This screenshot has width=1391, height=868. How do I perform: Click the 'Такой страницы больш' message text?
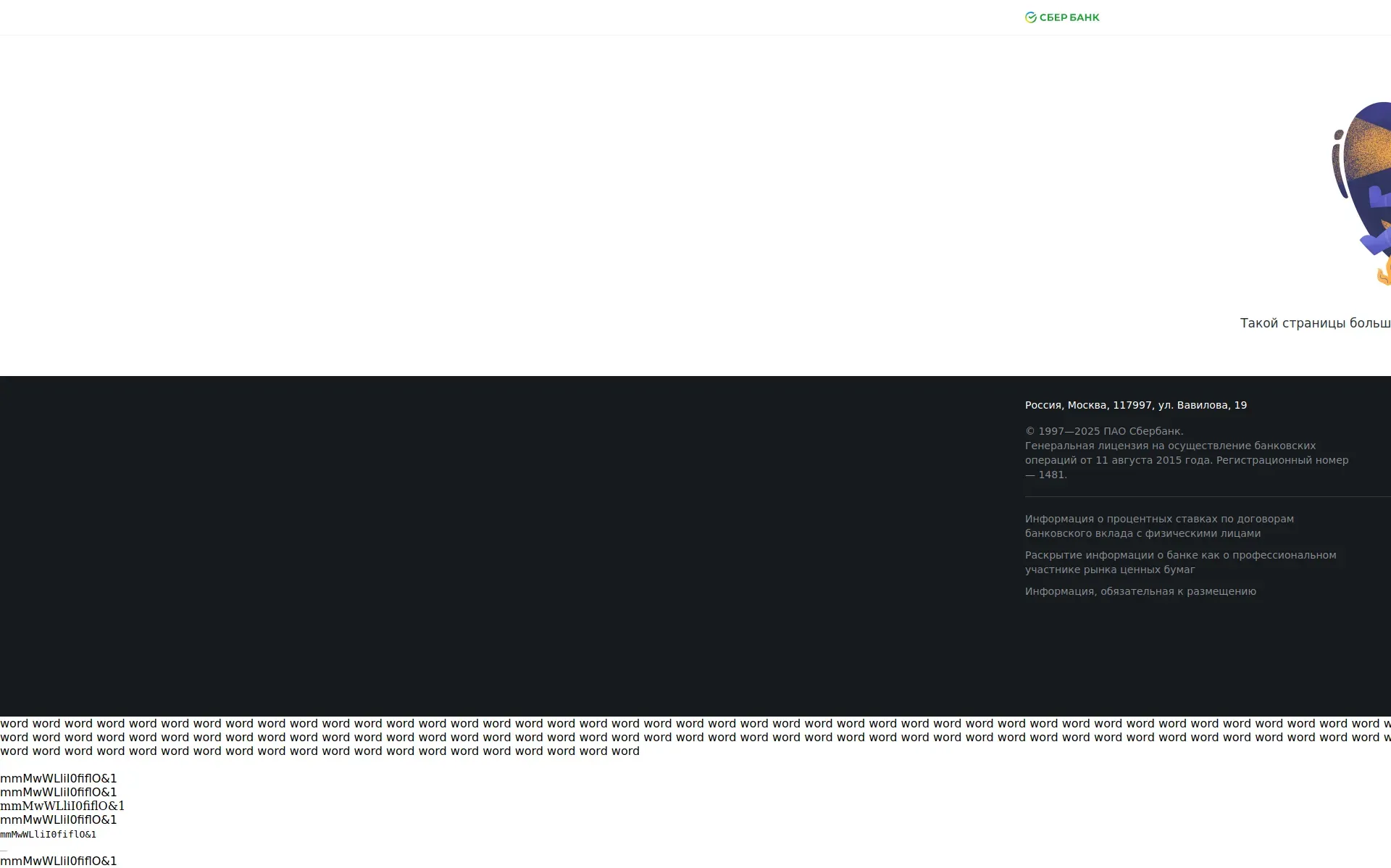tap(1314, 323)
